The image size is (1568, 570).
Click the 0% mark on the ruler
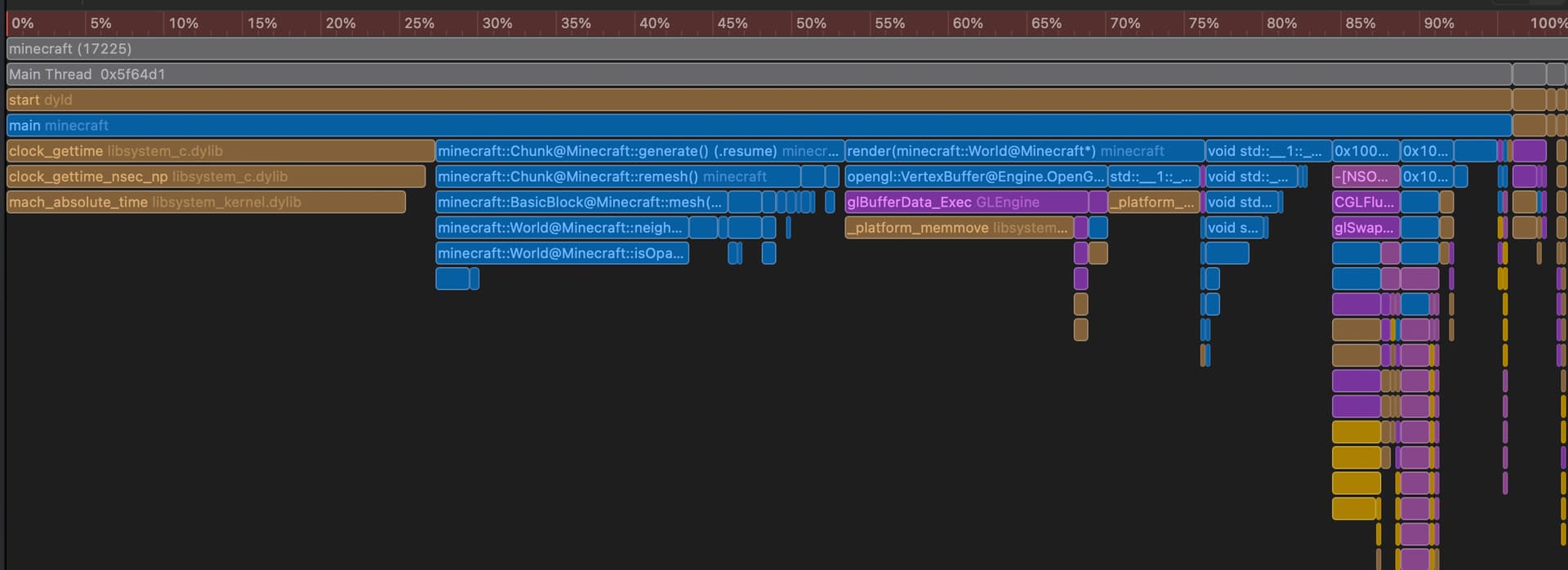click(23, 23)
